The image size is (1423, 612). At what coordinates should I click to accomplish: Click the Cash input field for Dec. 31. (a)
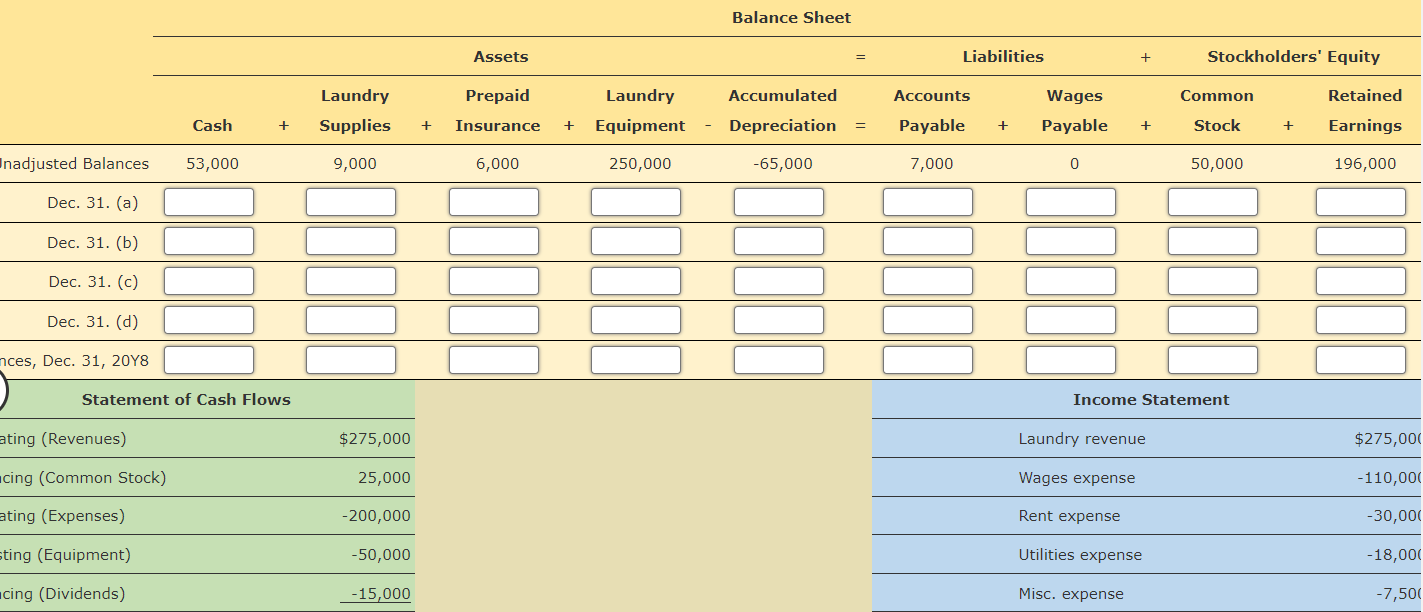[x=209, y=201]
